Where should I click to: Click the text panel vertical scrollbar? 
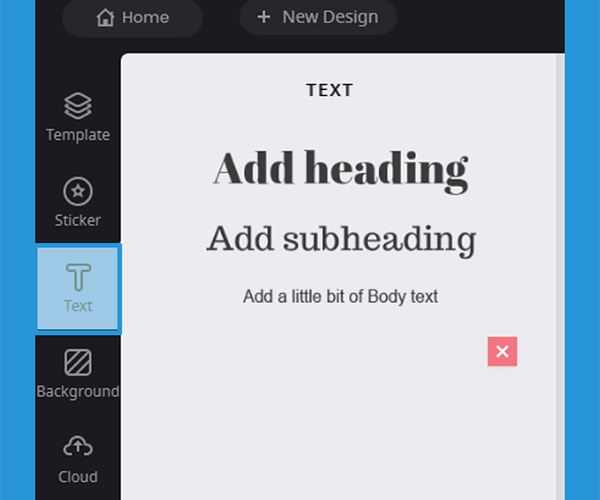point(561,277)
